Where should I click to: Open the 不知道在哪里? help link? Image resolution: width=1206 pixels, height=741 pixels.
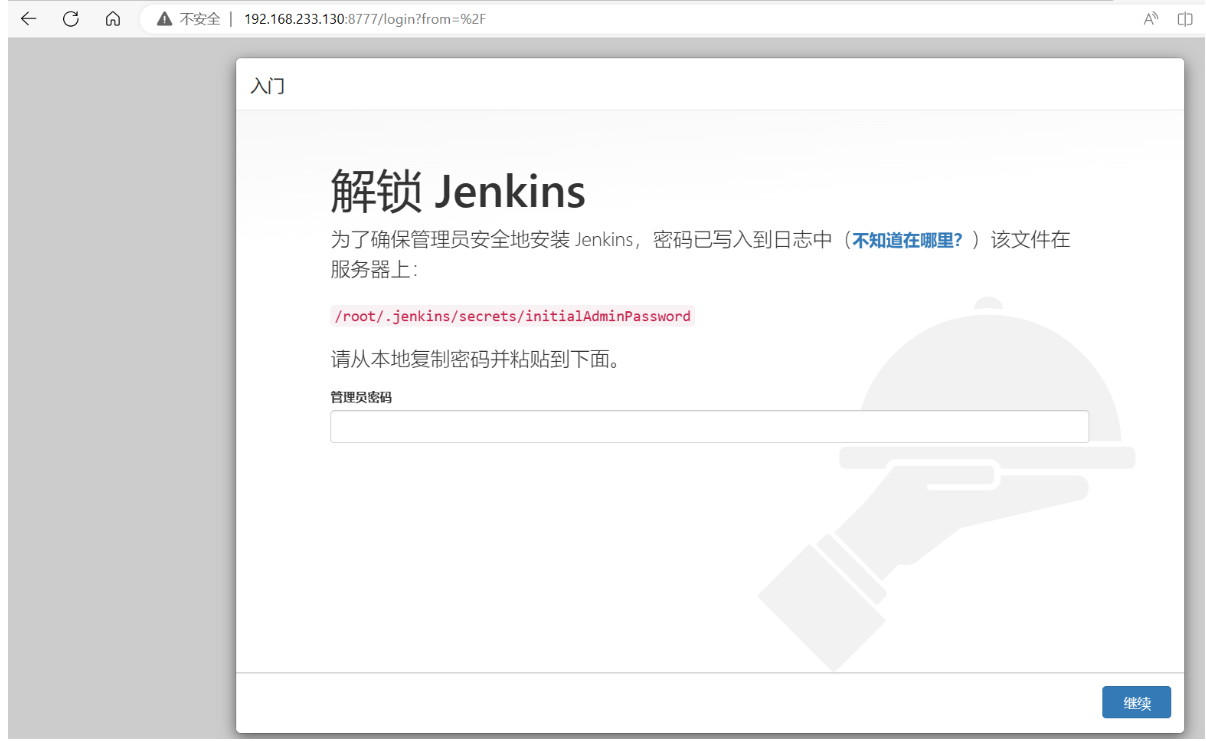[907, 240]
